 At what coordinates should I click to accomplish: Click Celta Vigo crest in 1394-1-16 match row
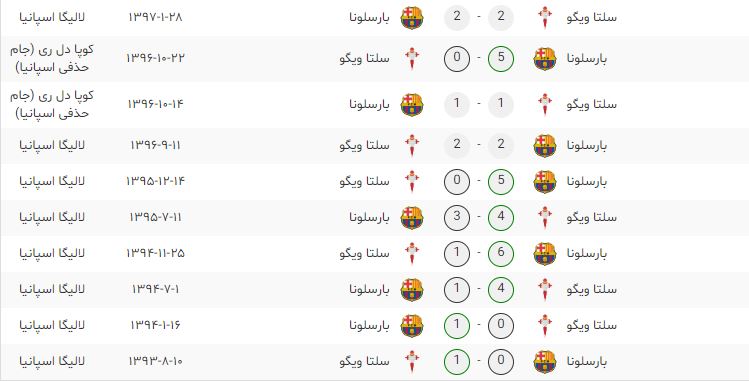[x=545, y=326]
